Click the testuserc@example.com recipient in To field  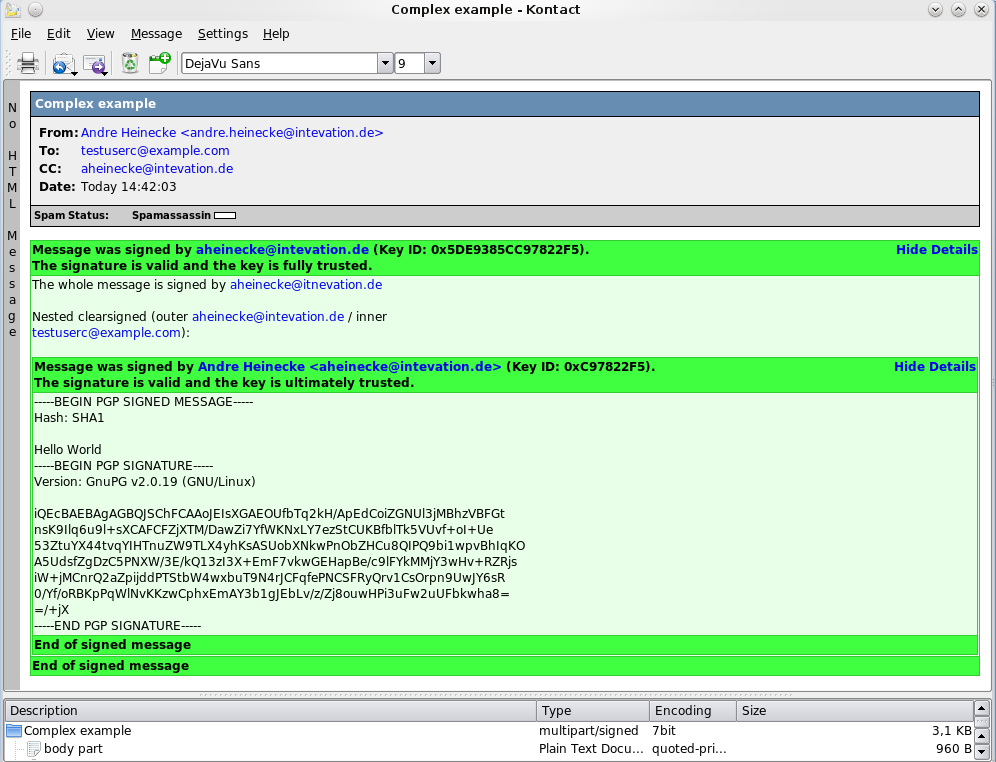pos(155,150)
